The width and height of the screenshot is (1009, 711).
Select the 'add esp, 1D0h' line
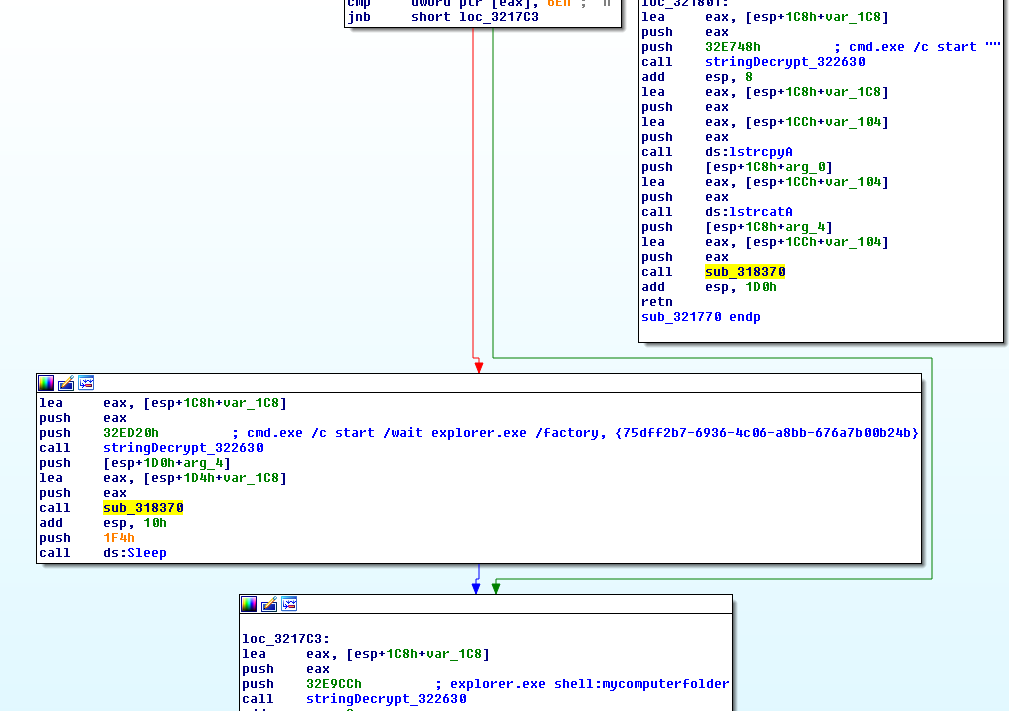coord(708,287)
